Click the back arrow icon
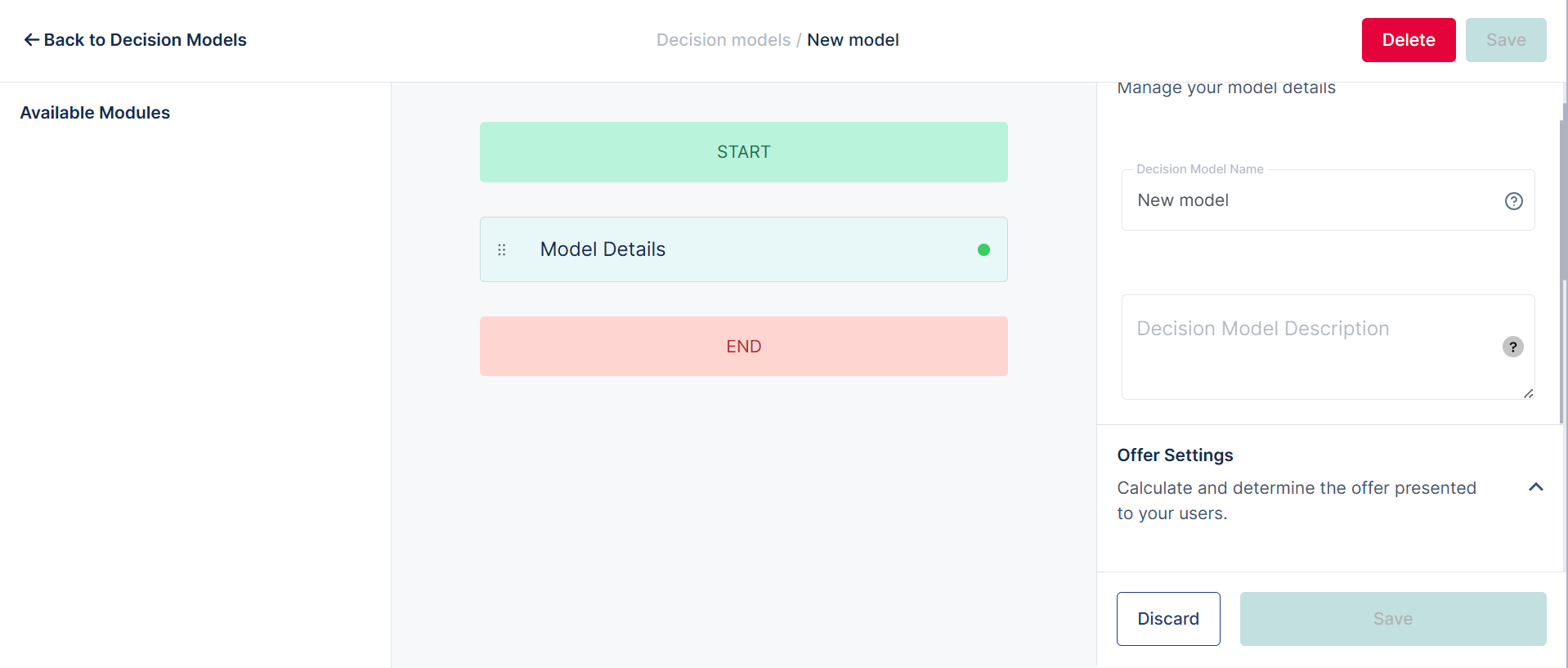Image resolution: width=1568 pixels, height=668 pixels. pos(31,40)
